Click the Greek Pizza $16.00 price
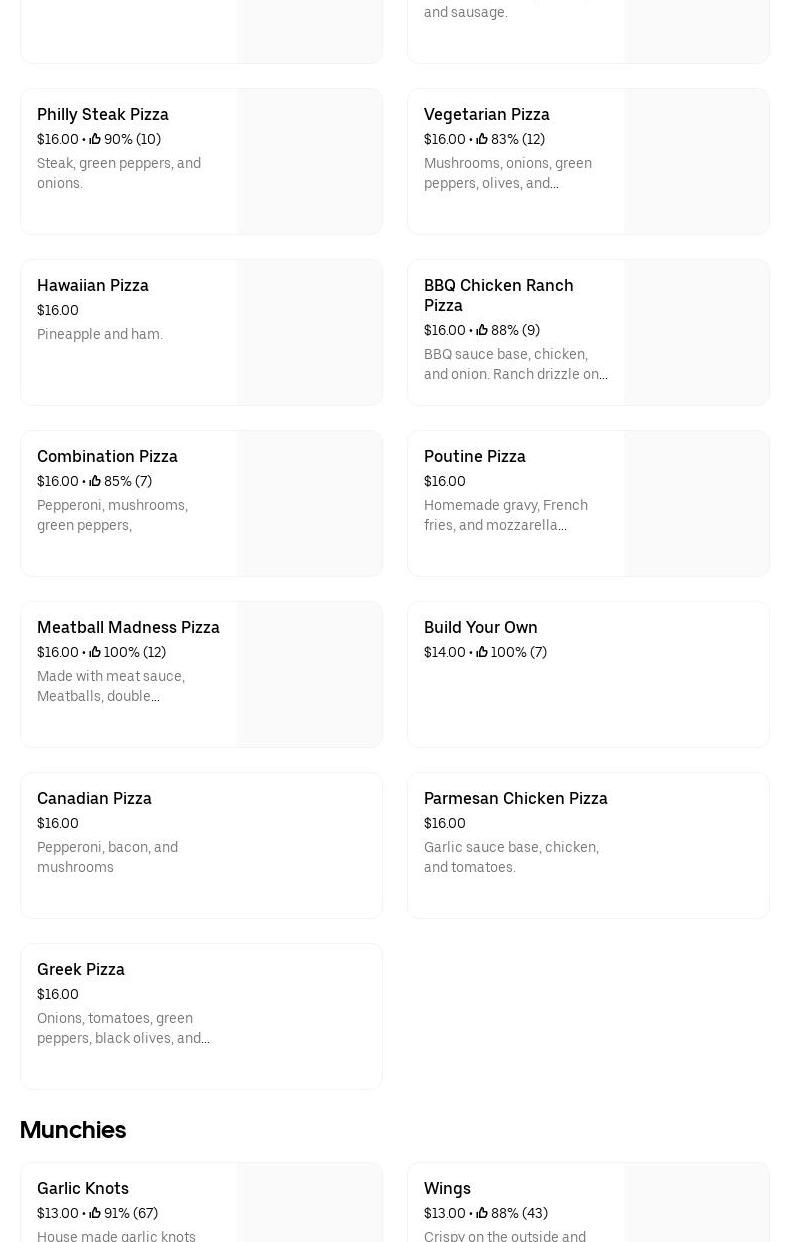804x1242 pixels. pyautogui.click(x=58, y=995)
